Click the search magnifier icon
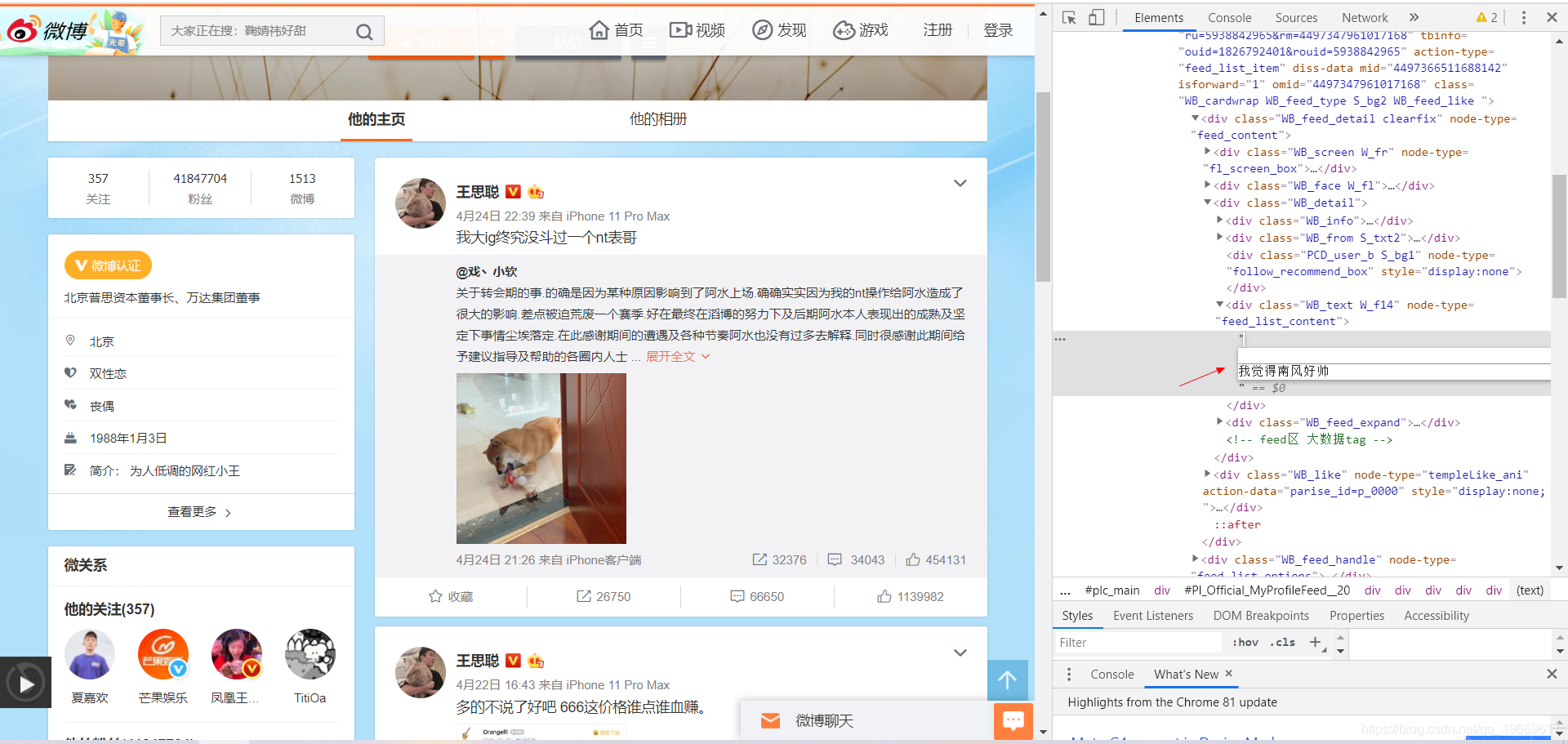Viewport: 1568px width, 744px height. tap(364, 32)
